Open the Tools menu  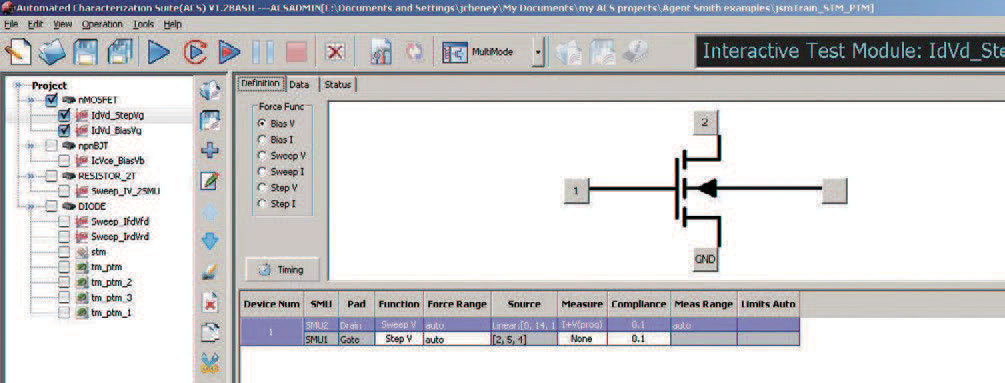(144, 24)
